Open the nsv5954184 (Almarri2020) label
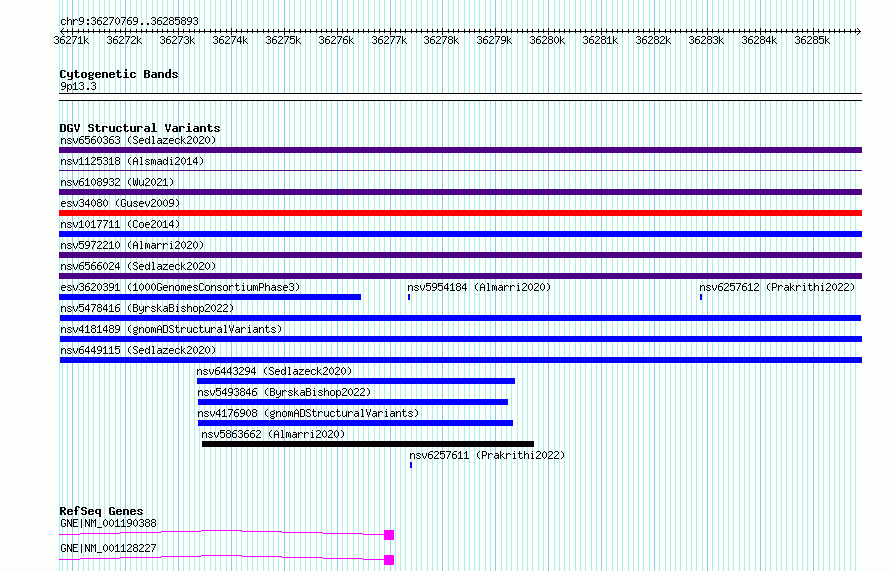This screenshot has height=571, width=890. 480,287
